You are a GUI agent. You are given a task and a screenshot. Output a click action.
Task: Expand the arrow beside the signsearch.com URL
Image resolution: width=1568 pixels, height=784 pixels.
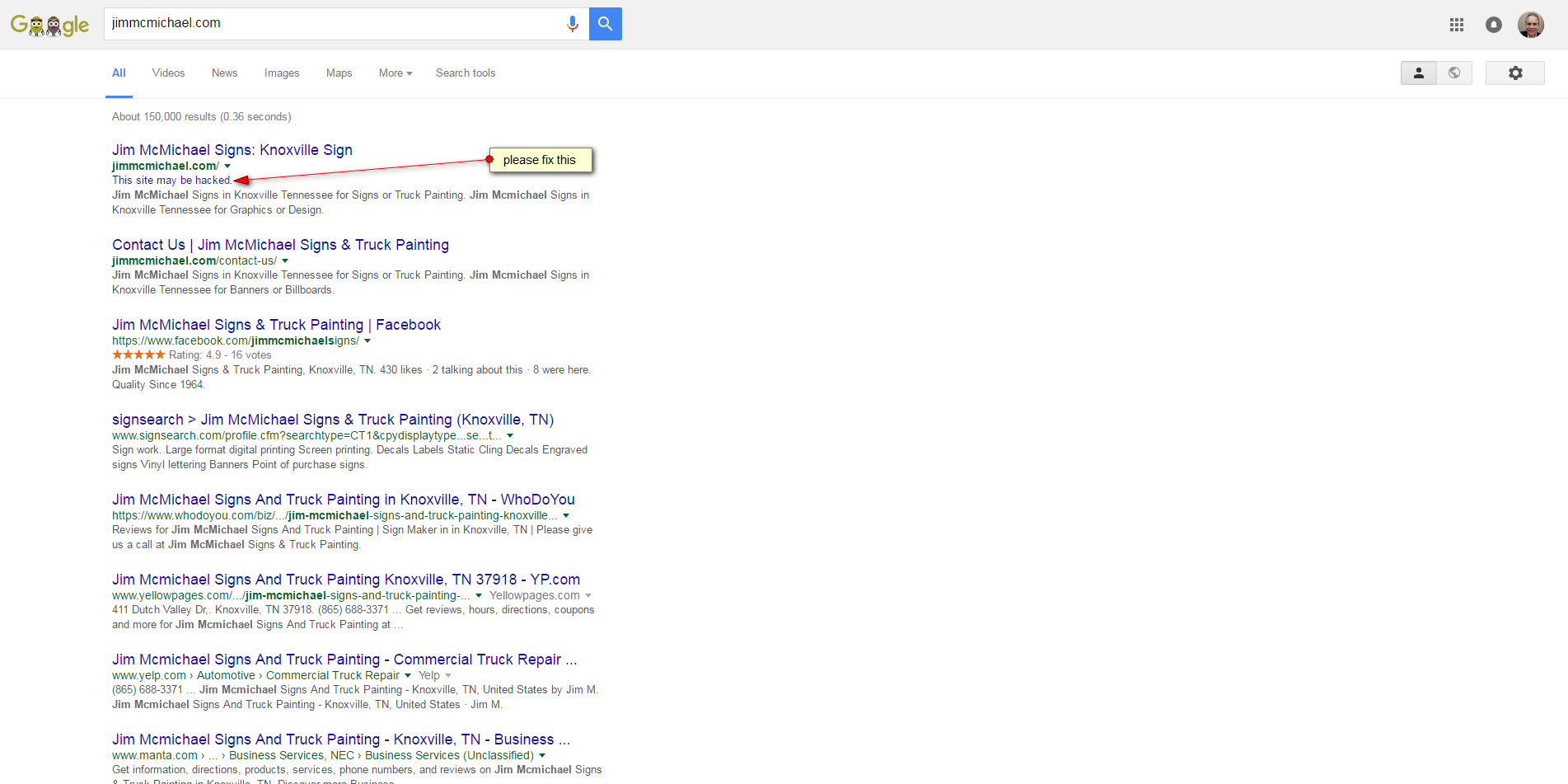(510, 436)
